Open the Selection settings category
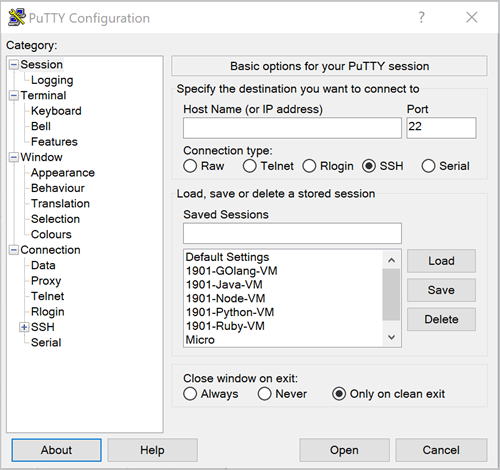This screenshot has width=500, height=470. click(55, 219)
